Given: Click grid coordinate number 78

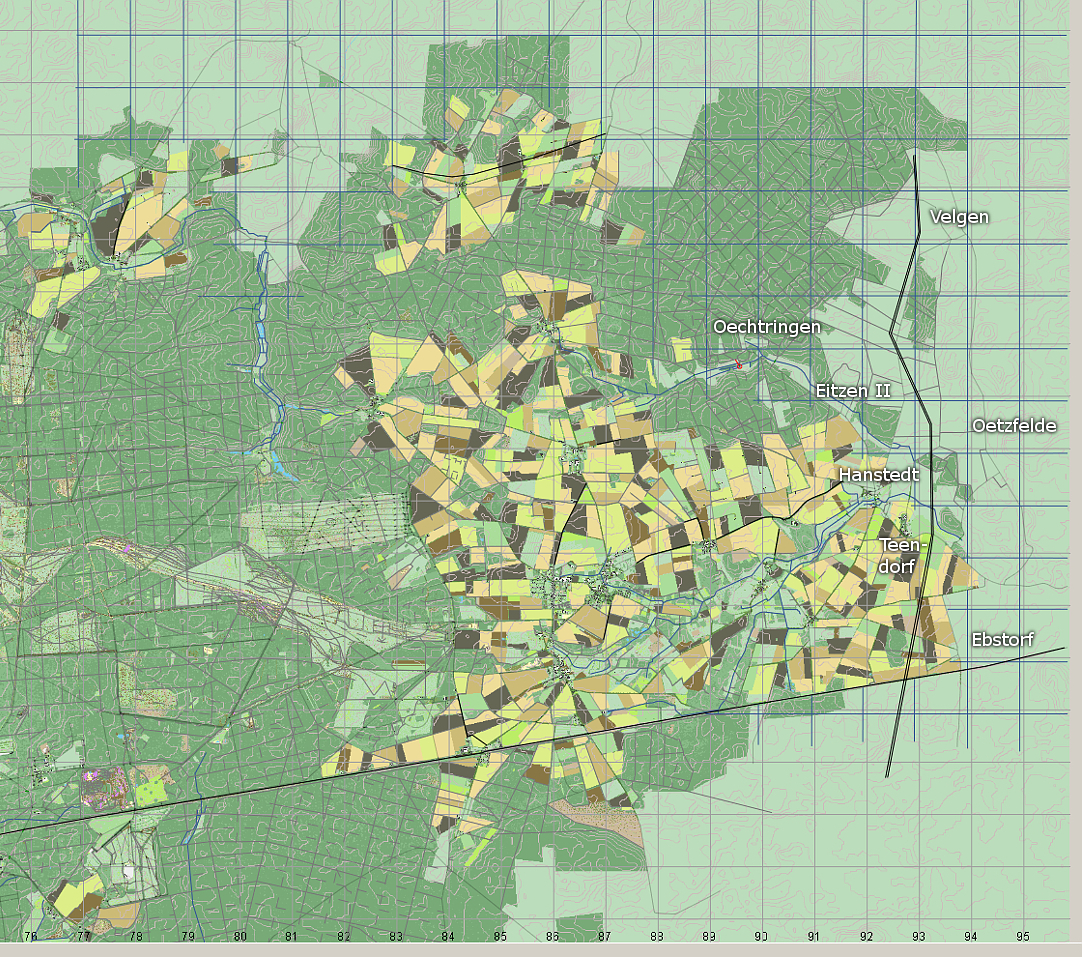Looking at the screenshot, I should point(136,937).
